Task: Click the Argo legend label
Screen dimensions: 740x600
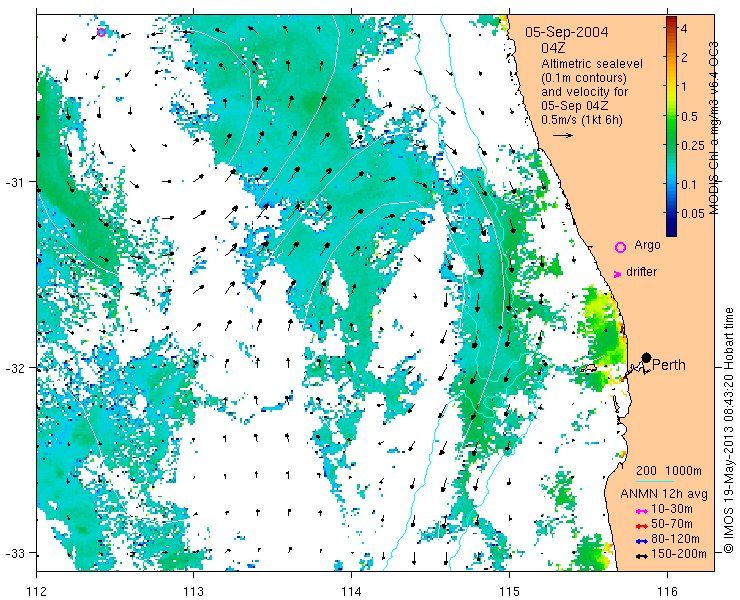Action: pyautogui.click(x=647, y=245)
